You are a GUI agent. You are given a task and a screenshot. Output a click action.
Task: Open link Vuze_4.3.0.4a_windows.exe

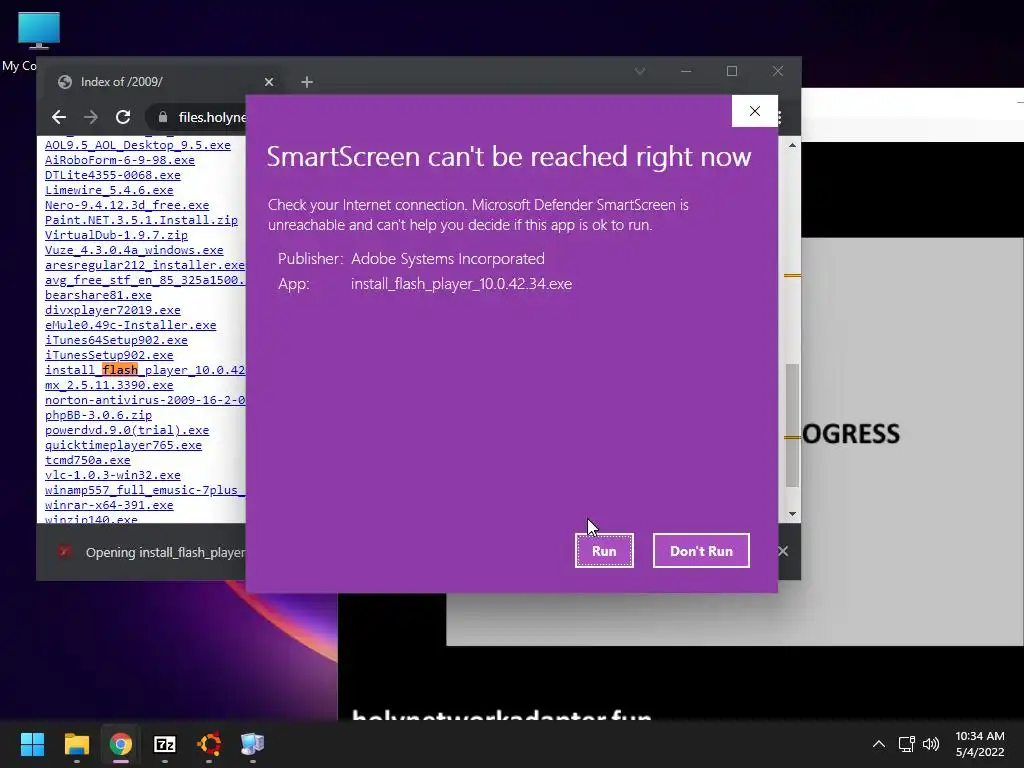click(x=134, y=250)
